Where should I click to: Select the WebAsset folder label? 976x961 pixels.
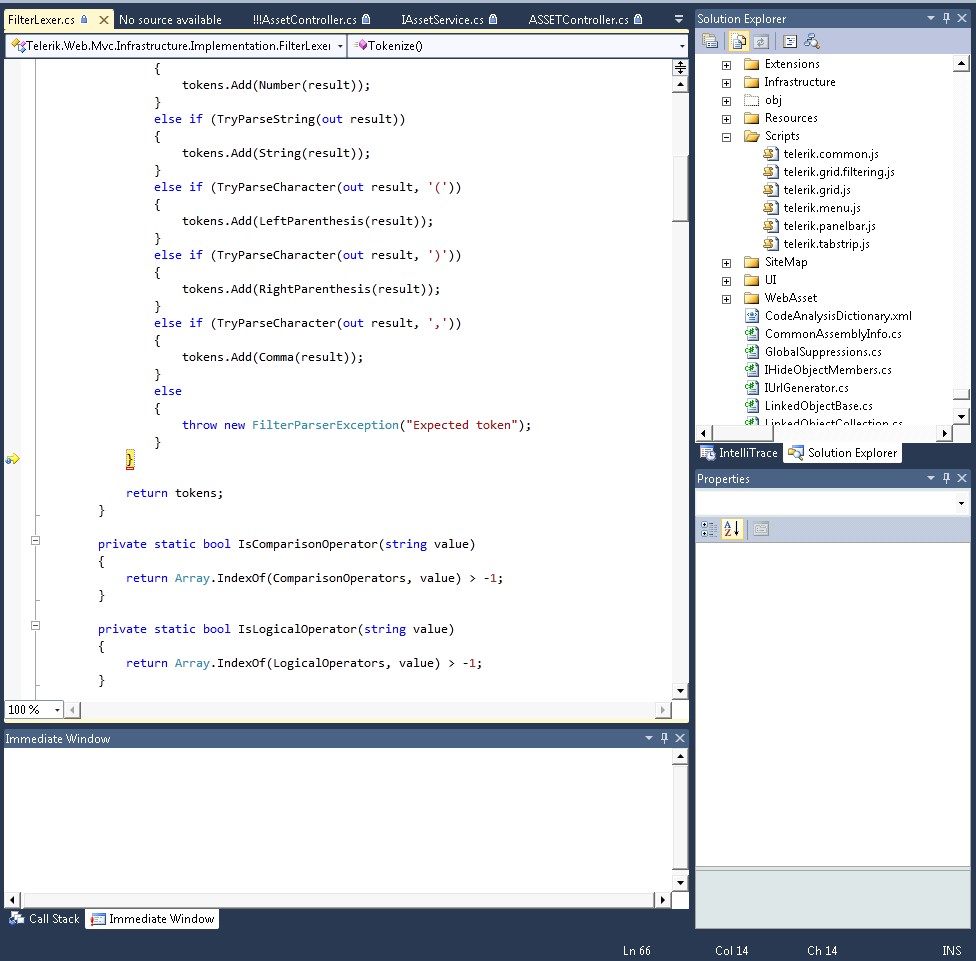coord(791,298)
